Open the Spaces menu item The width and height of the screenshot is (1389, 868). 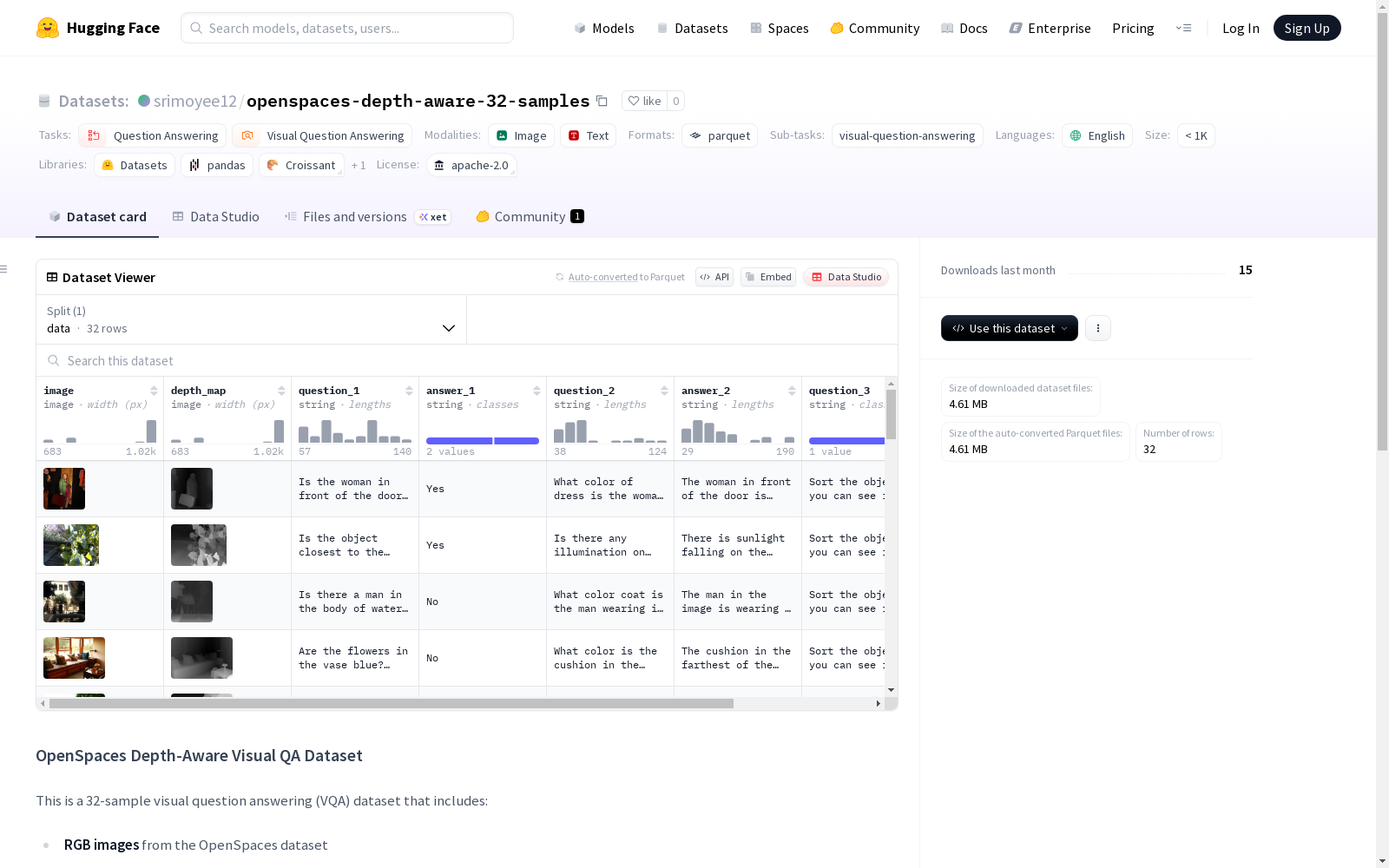tap(780, 28)
